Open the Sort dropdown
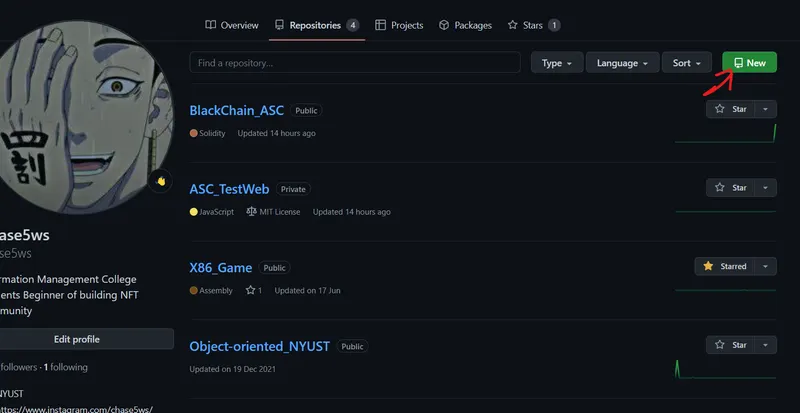The image size is (800, 413). [687, 63]
